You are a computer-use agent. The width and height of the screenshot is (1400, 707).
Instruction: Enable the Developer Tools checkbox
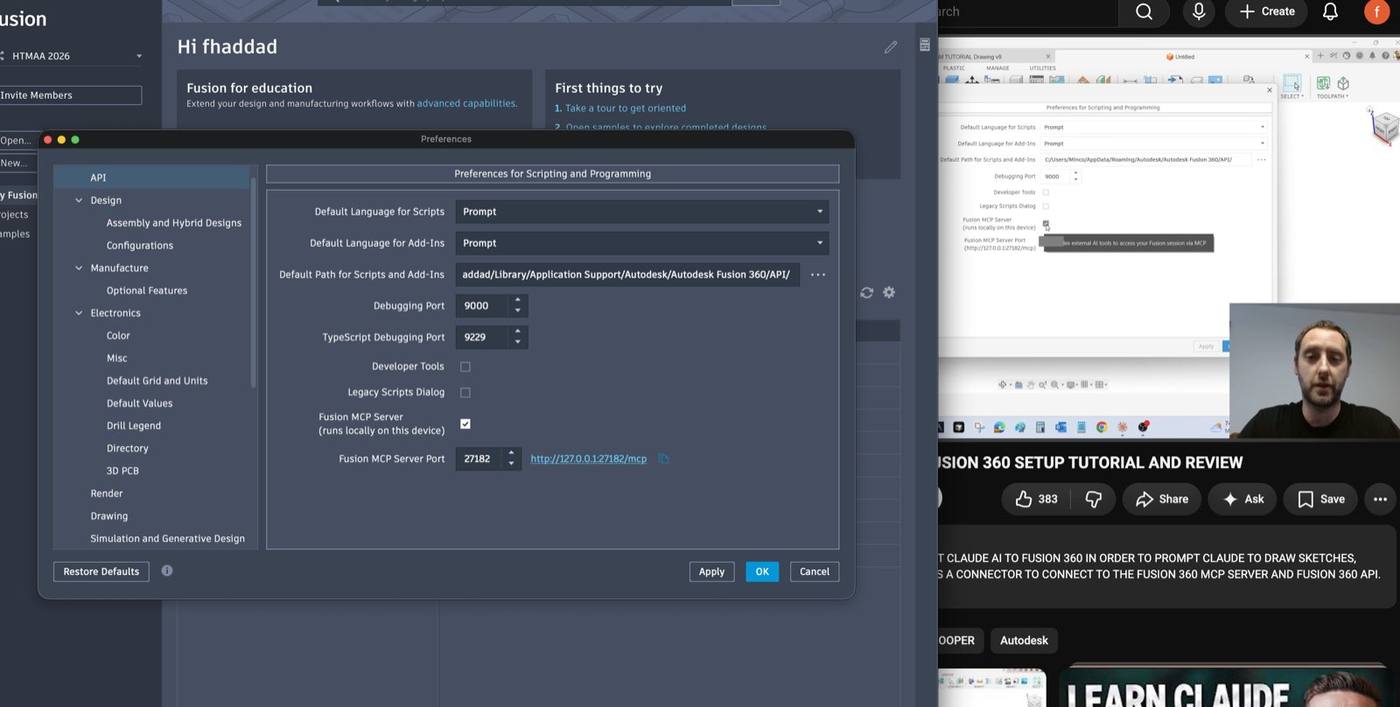click(x=465, y=367)
